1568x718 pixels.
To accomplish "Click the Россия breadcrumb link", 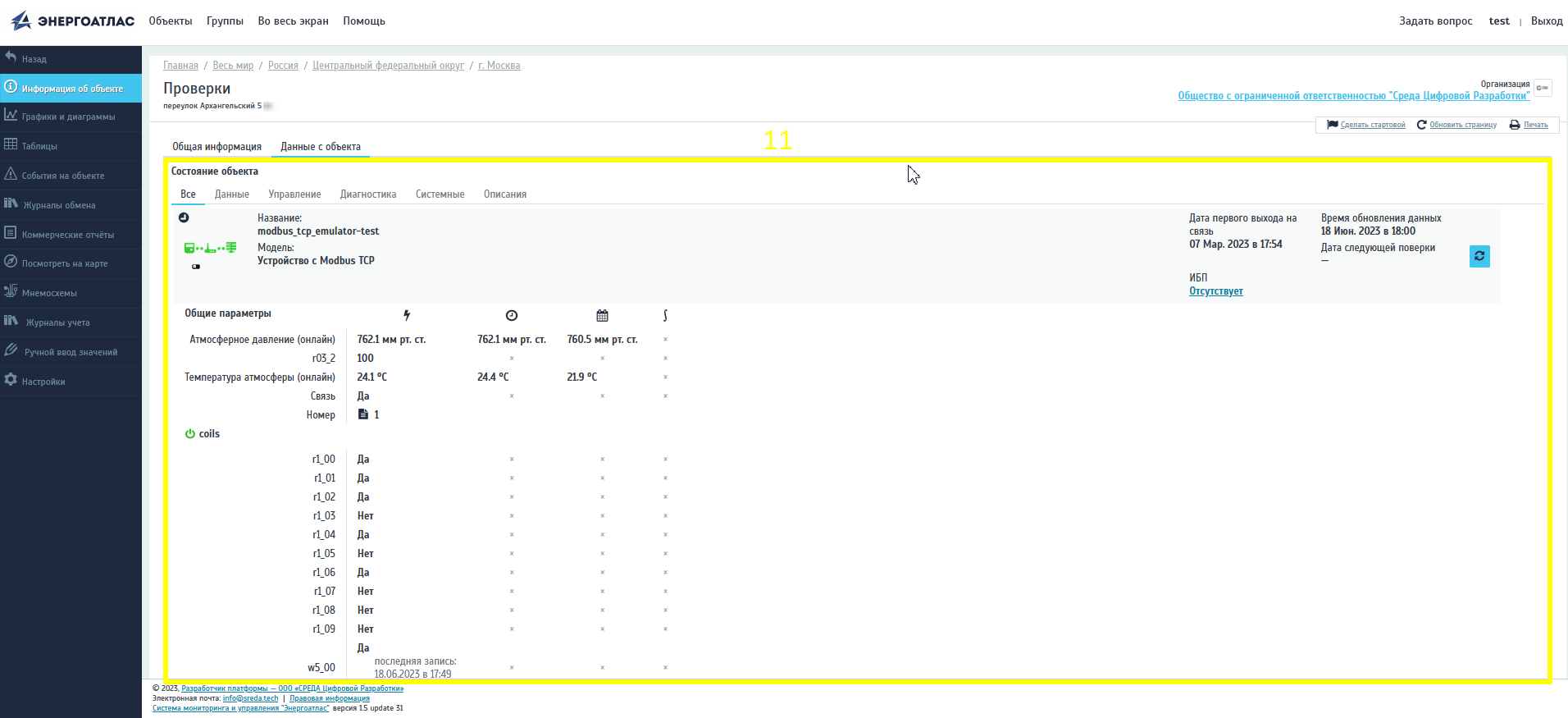I will click(283, 66).
